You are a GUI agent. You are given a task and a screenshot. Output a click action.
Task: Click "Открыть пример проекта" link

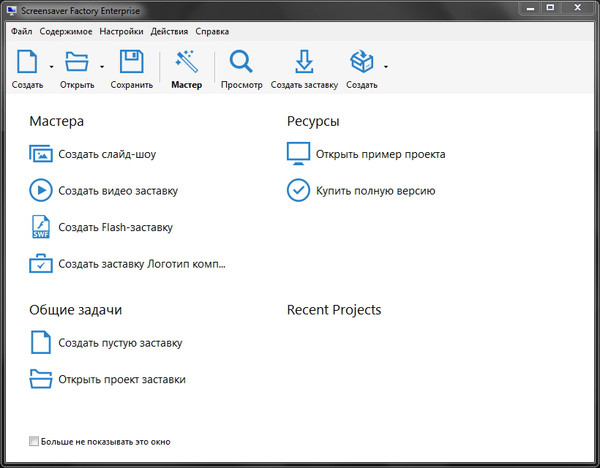(x=380, y=154)
